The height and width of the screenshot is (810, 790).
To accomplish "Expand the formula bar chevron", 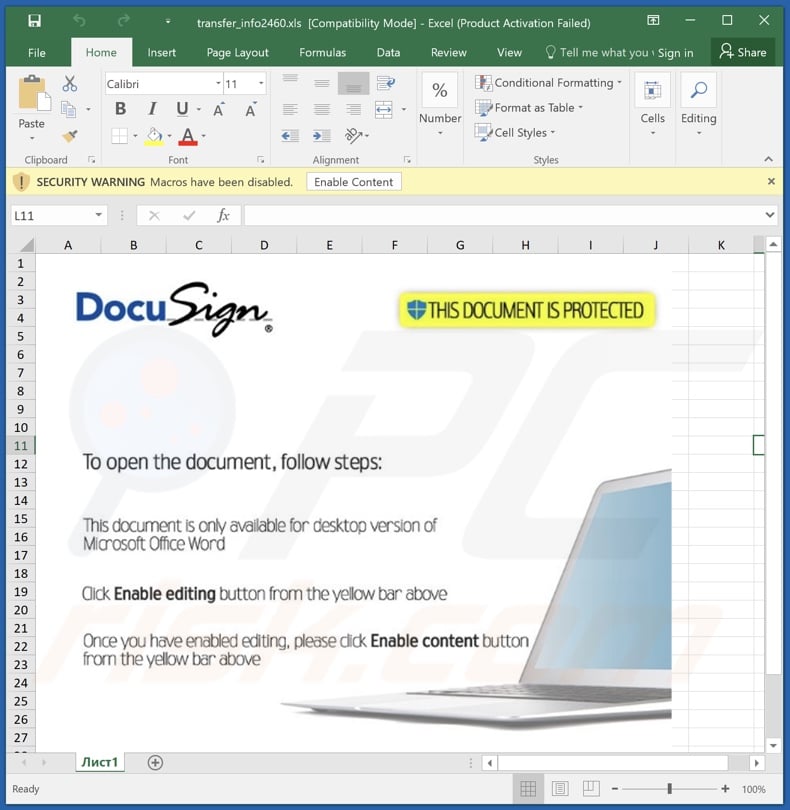I will [x=770, y=215].
